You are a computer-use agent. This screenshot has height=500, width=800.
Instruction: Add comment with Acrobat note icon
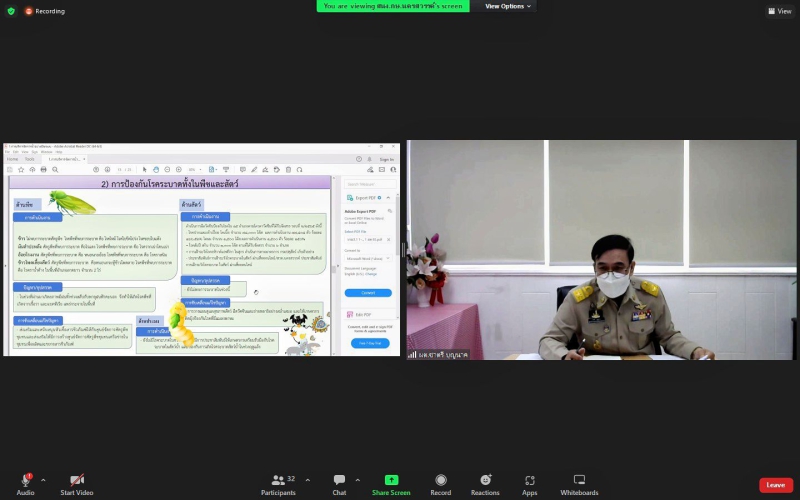pyautogui.click(x=243, y=169)
